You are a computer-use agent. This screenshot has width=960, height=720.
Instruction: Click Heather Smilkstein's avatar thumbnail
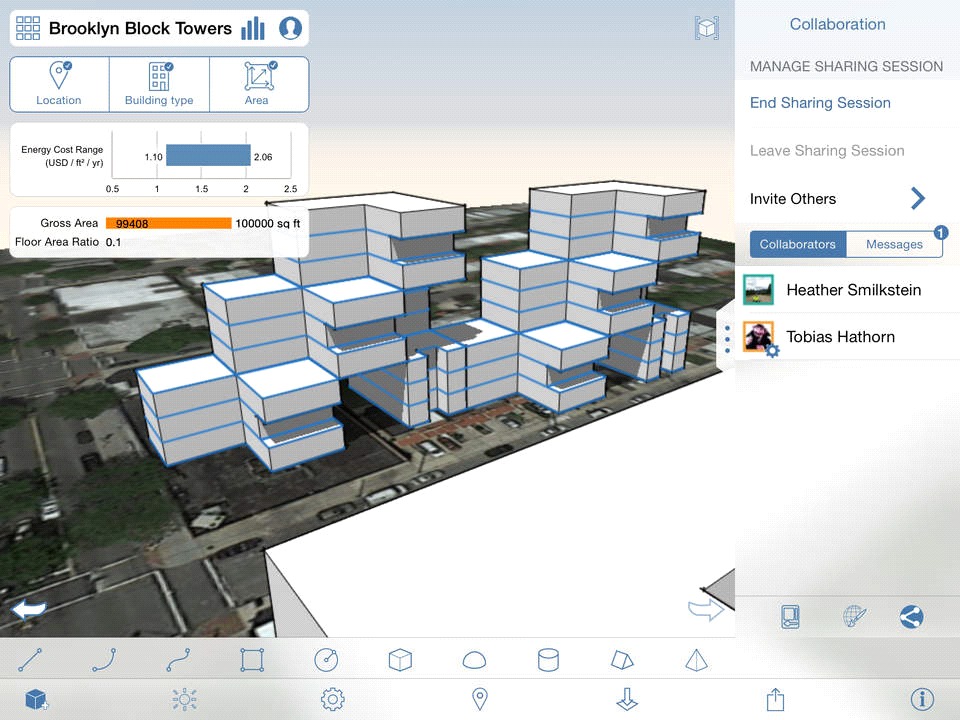[x=759, y=290]
